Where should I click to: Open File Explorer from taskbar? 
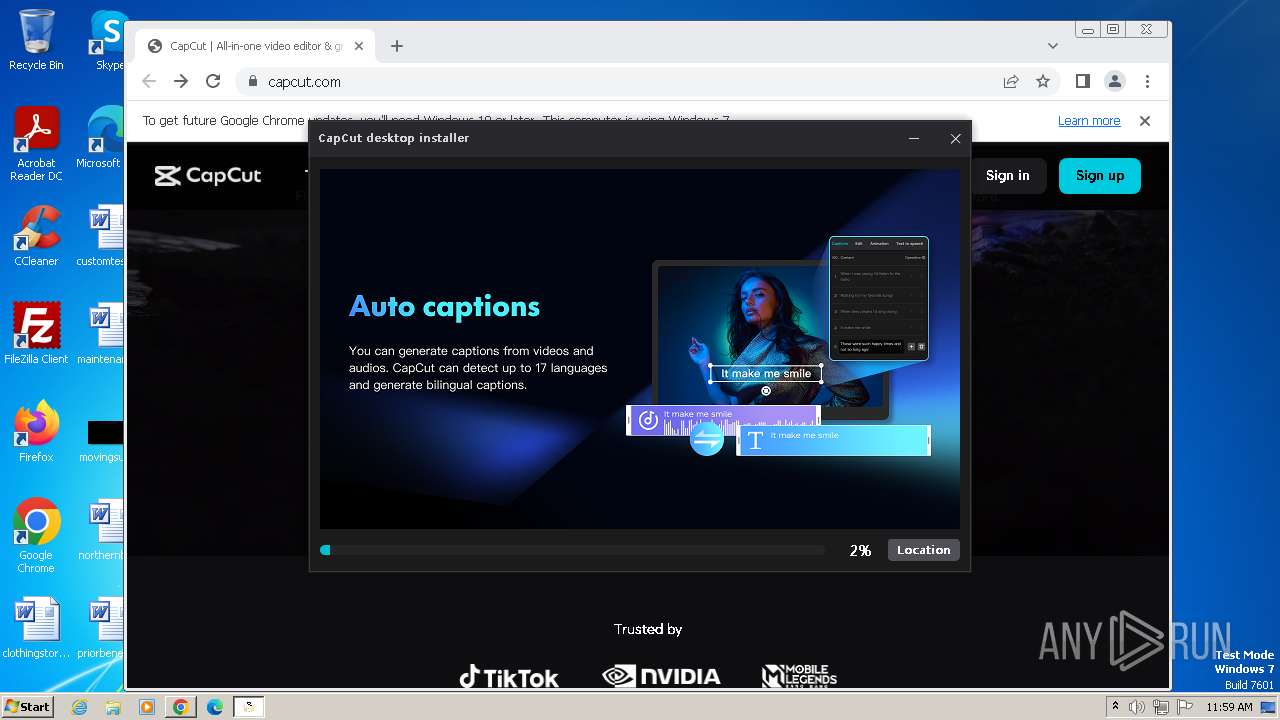[x=113, y=707]
